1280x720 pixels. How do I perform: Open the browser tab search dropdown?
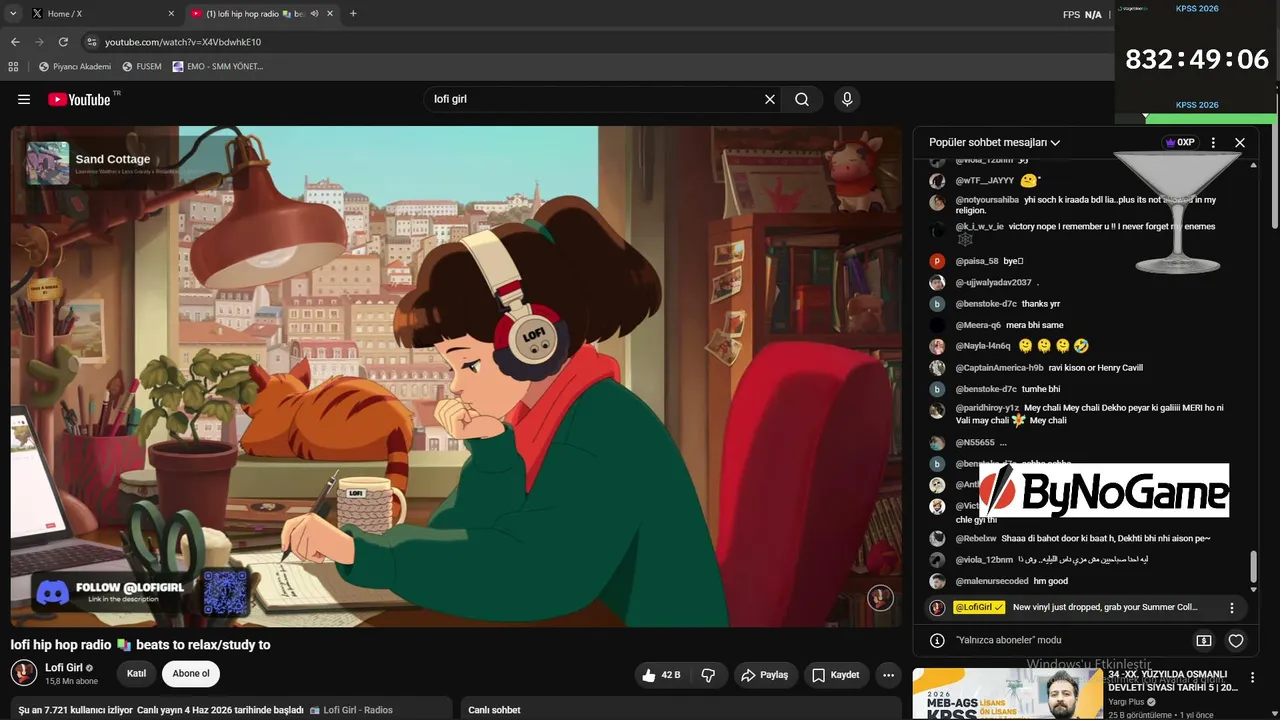coord(13,14)
